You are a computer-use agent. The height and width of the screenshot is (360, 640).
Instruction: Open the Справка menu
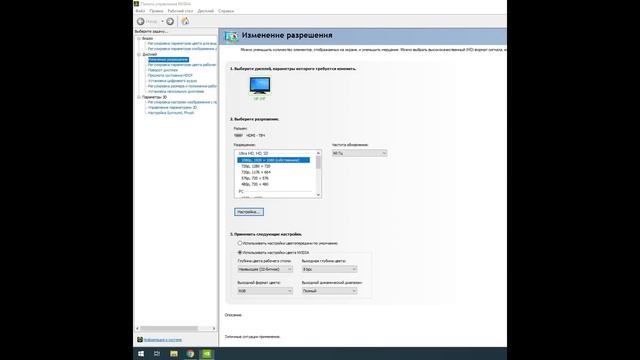point(226,11)
